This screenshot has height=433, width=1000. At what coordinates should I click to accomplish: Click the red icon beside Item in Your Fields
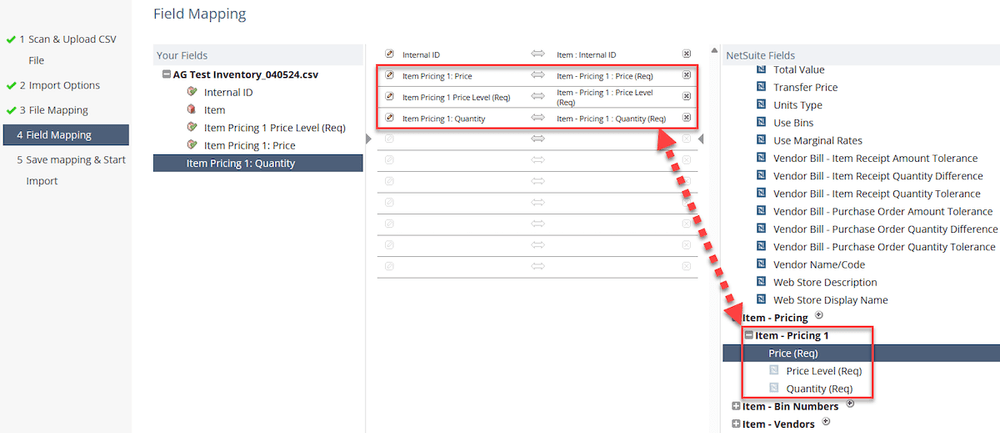(191, 110)
